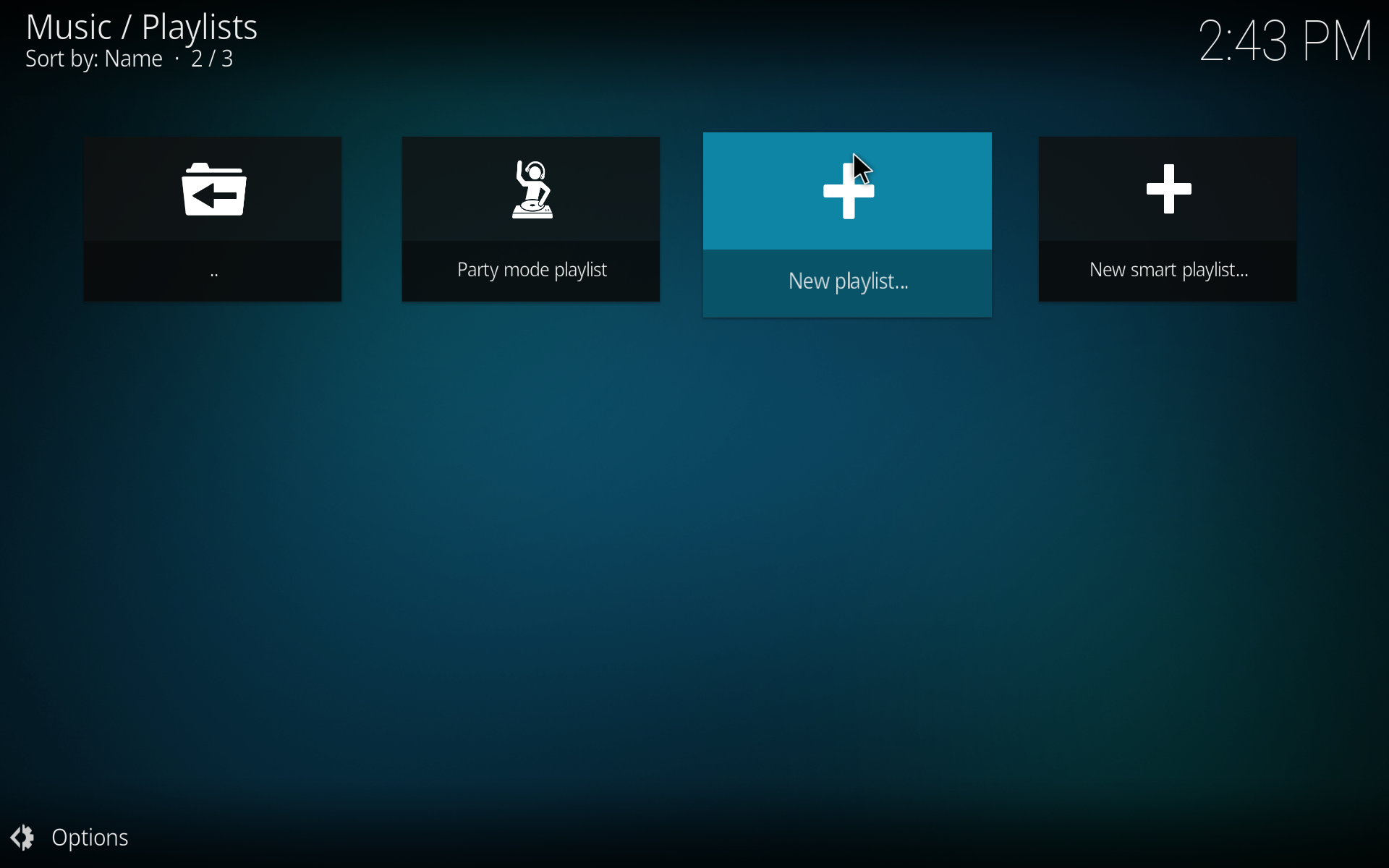This screenshot has width=1389, height=868.
Task: Click the plus icon on New playlist tile
Action: pos(848,191)
